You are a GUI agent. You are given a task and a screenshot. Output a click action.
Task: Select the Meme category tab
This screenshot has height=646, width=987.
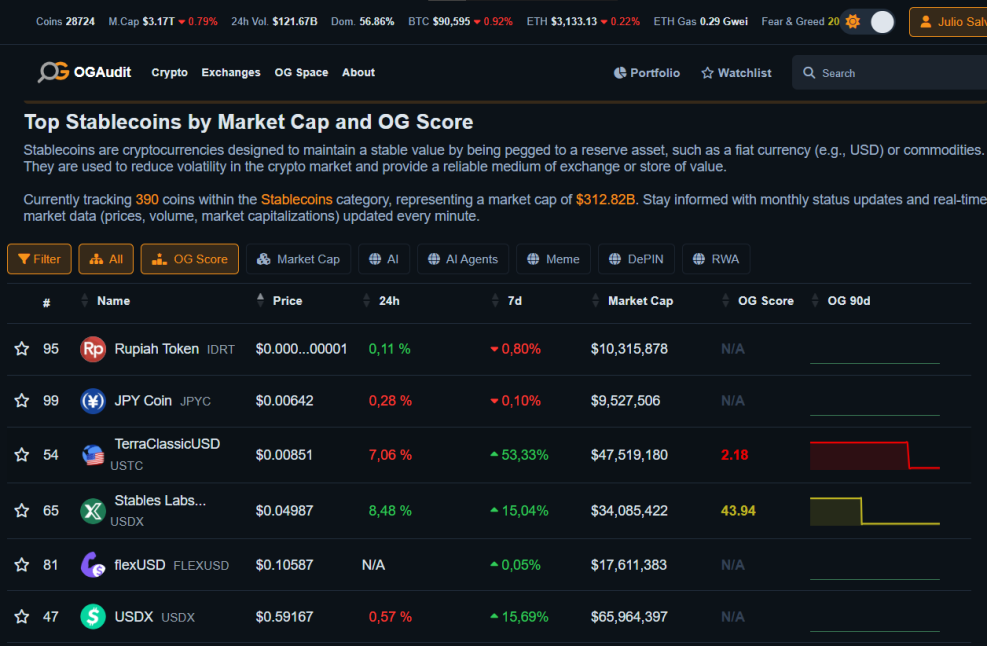click(553, 259)
